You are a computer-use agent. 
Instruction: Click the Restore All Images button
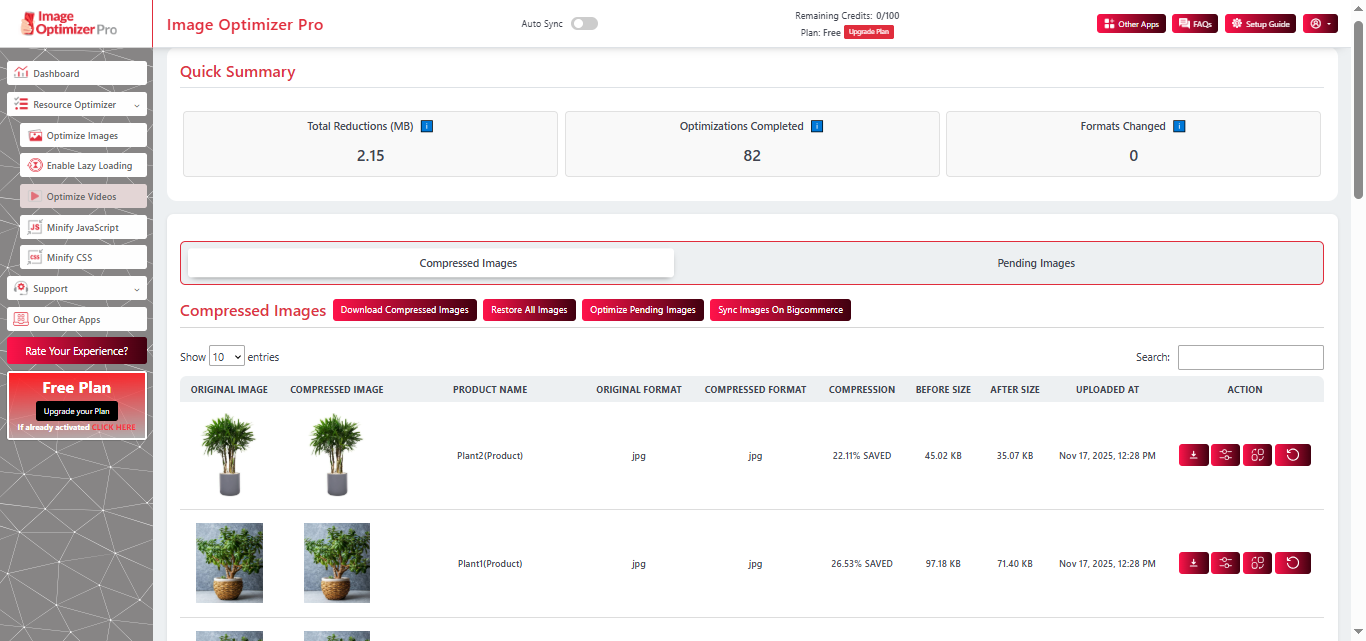[x=529, y=310]
